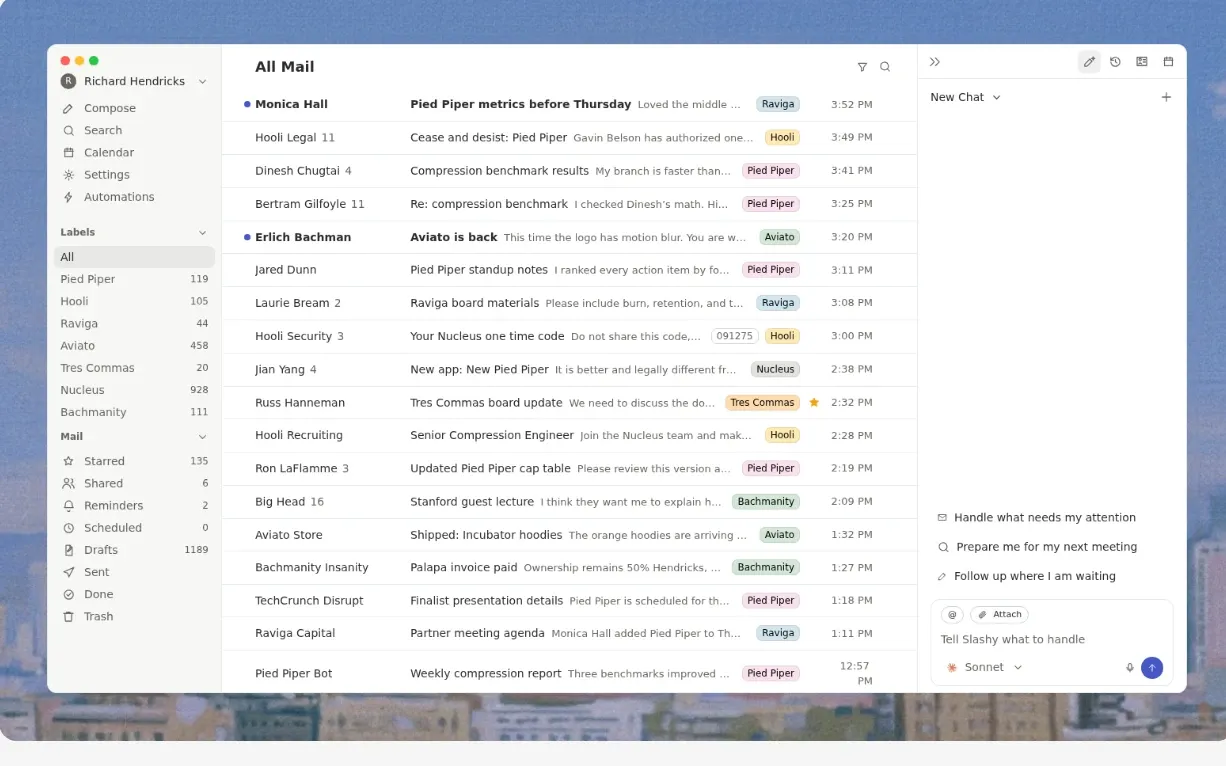Click the Automations lightning icon
The image size is (1226, 766).
coord(68,197)
